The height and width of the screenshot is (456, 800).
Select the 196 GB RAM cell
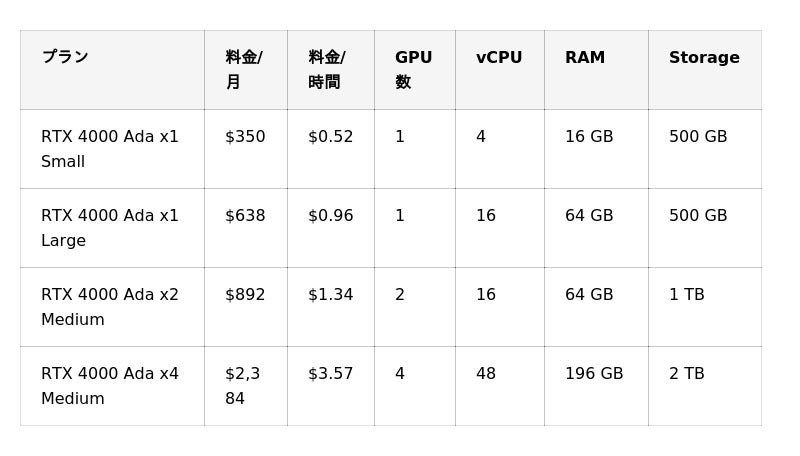pos(594,374)
